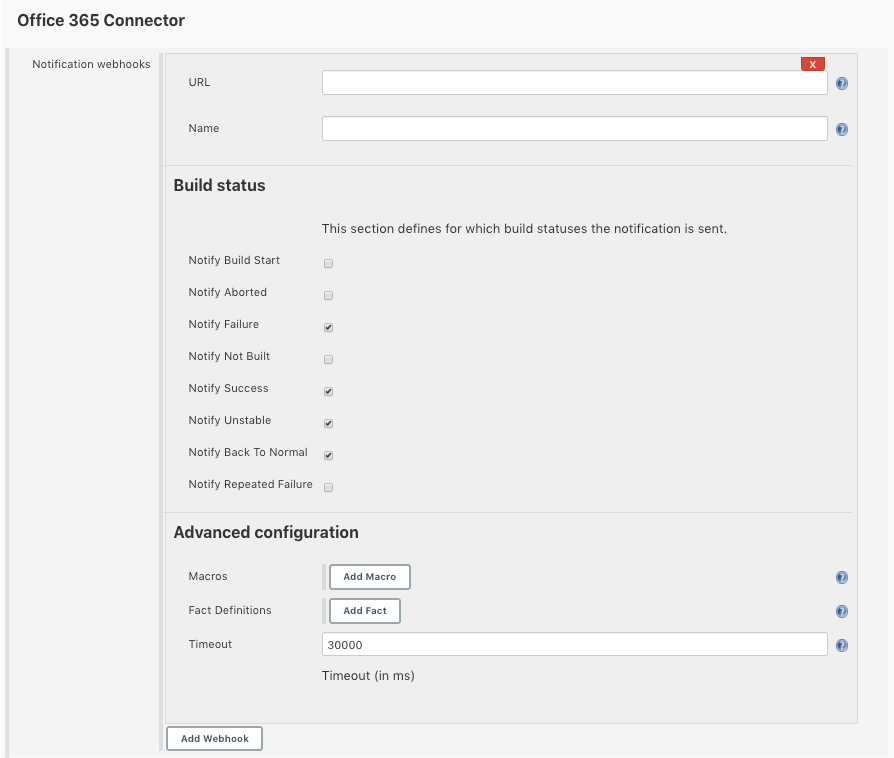The width and height of the screenshot is (894, 758).
Task: Uncheck Notify Failure checkbox
Action: [328, 327]
